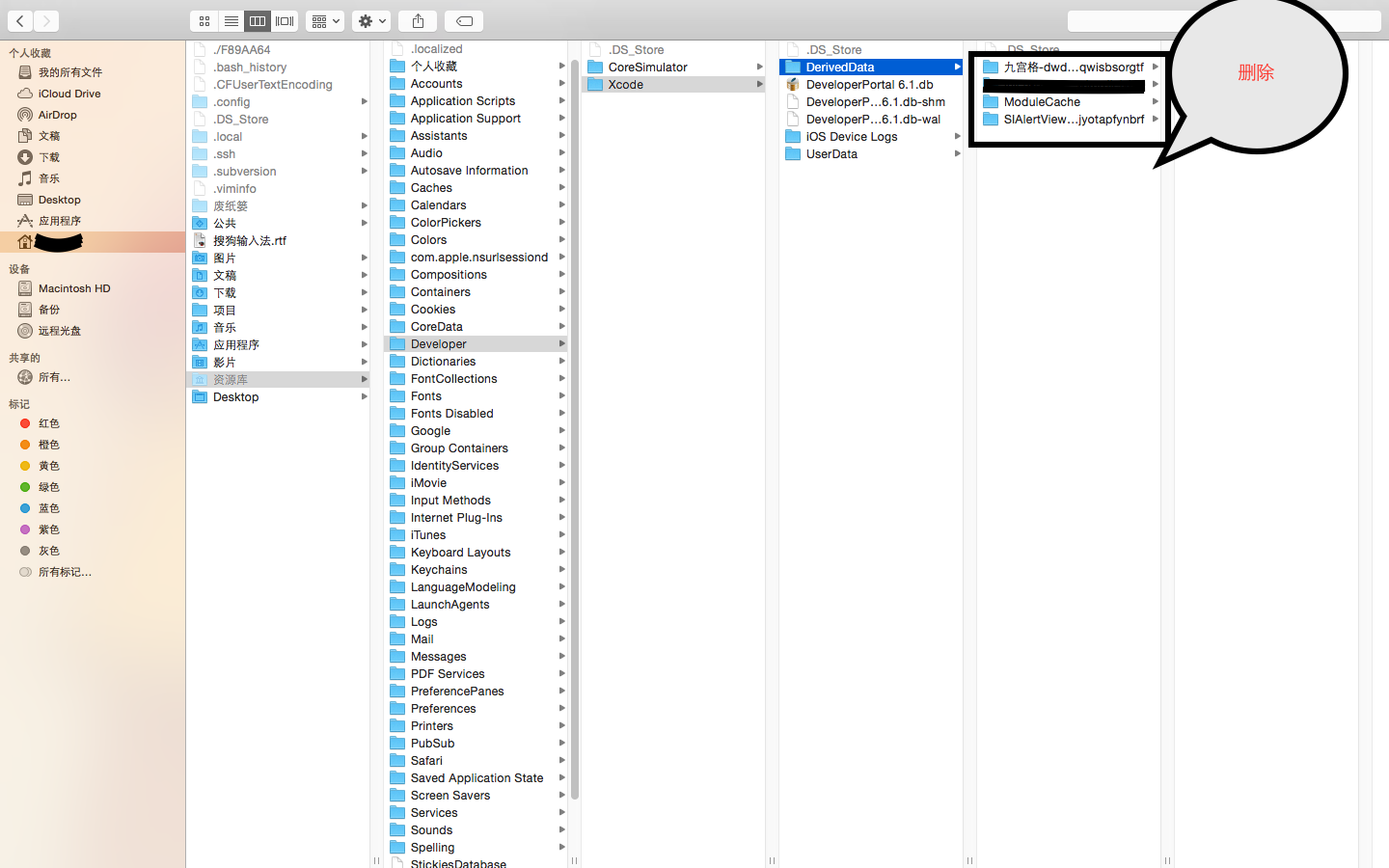Switch to column view in the toolbar

(258, 20)
